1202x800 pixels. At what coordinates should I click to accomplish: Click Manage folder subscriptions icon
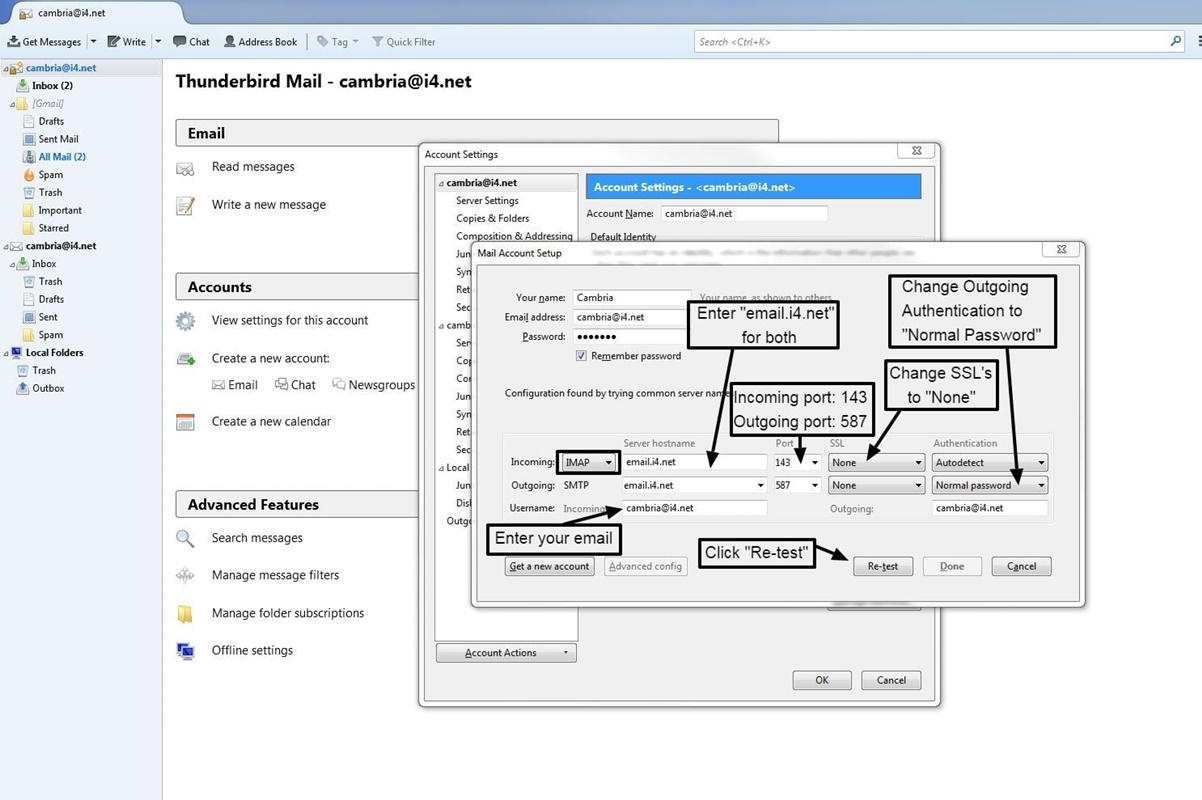(x=185, y=614)
